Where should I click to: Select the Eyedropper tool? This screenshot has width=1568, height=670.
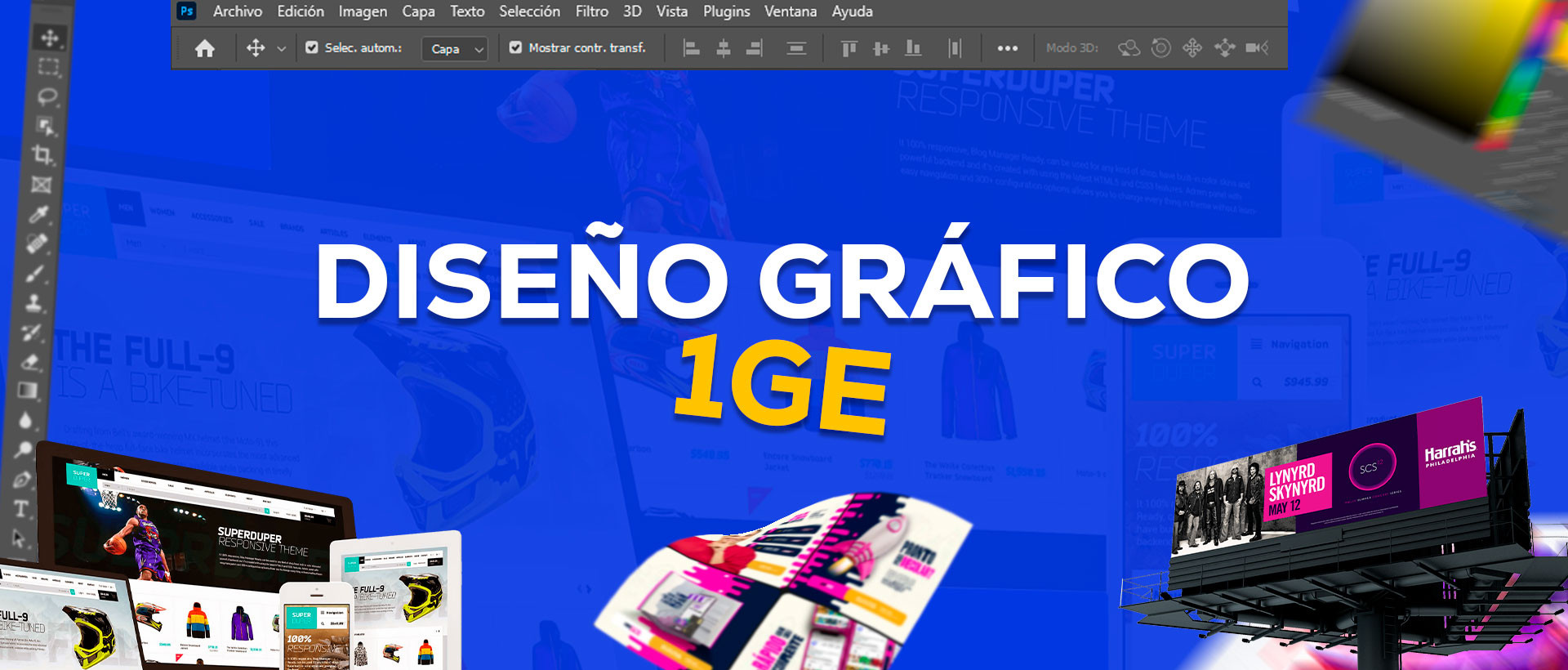39,213
